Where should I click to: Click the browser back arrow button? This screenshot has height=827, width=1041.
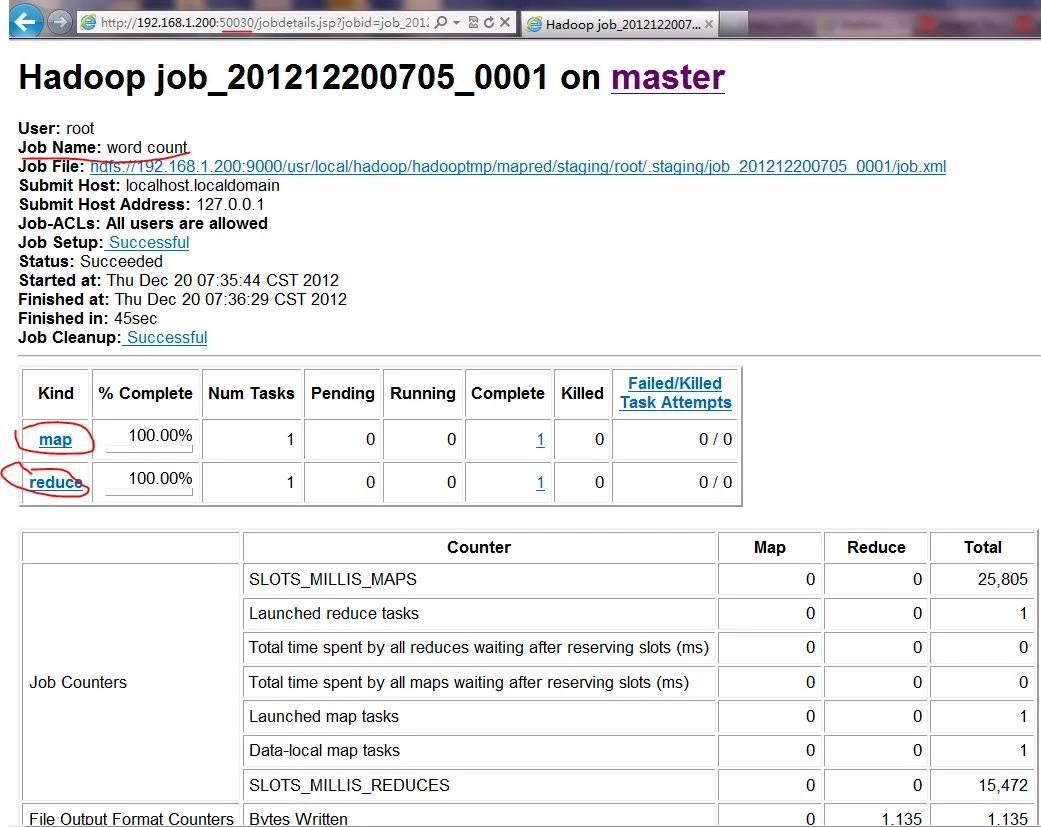tap(25, 20)
